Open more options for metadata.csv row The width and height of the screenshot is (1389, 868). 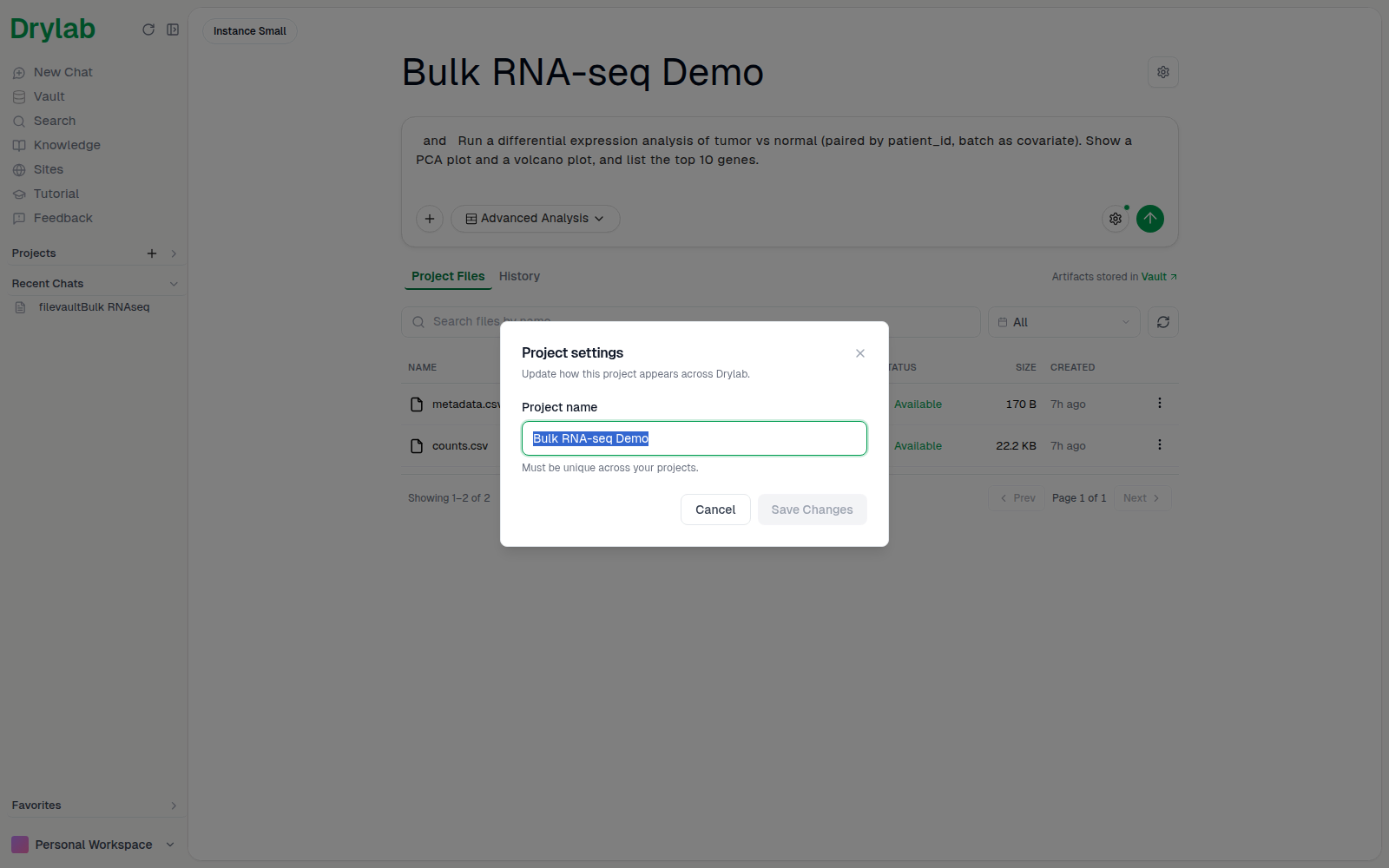[x=1159, y=404]
